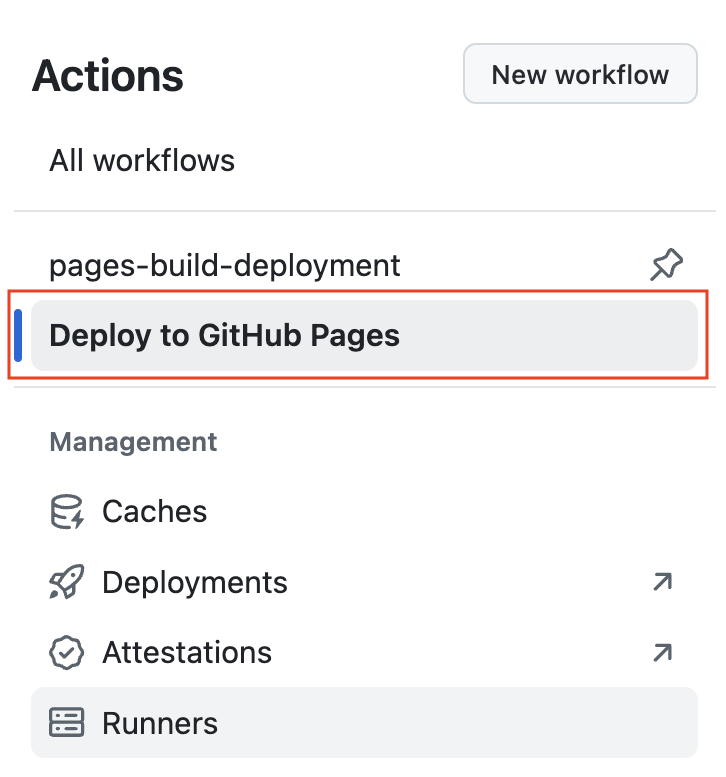Click the Attestations verified badge icon

tap(66, 653)
